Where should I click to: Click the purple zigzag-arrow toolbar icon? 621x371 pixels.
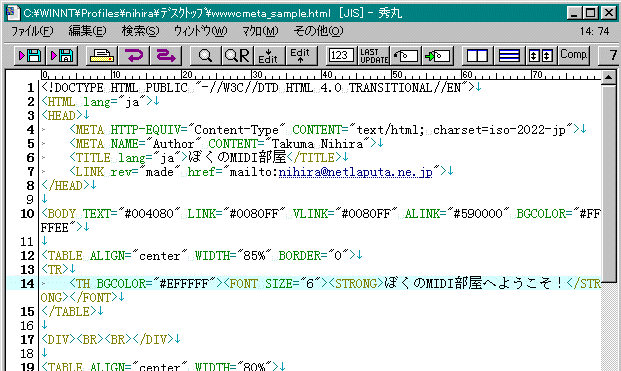pyautogui.click(x=166, y=56)
